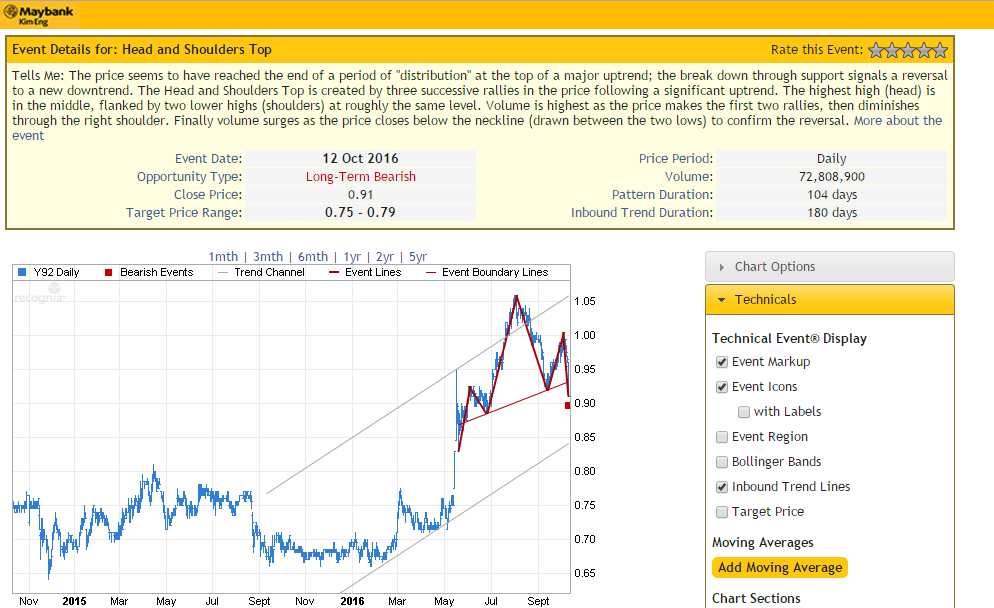Click the Price Period Daily value
This screenshot has width=994, height=608.
pos(832,158)
